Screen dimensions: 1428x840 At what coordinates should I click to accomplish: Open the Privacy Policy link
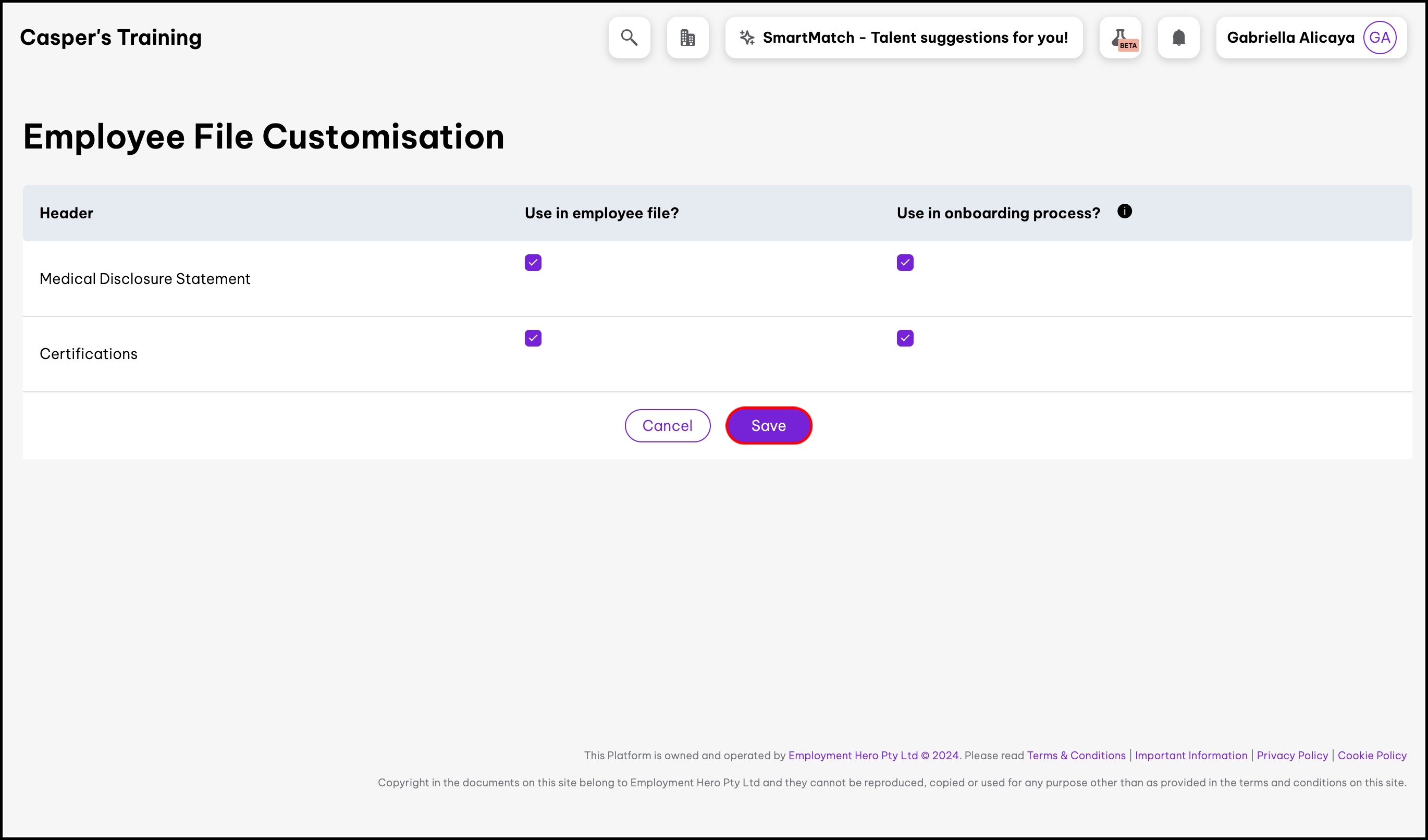click(x=1292, y=755)
